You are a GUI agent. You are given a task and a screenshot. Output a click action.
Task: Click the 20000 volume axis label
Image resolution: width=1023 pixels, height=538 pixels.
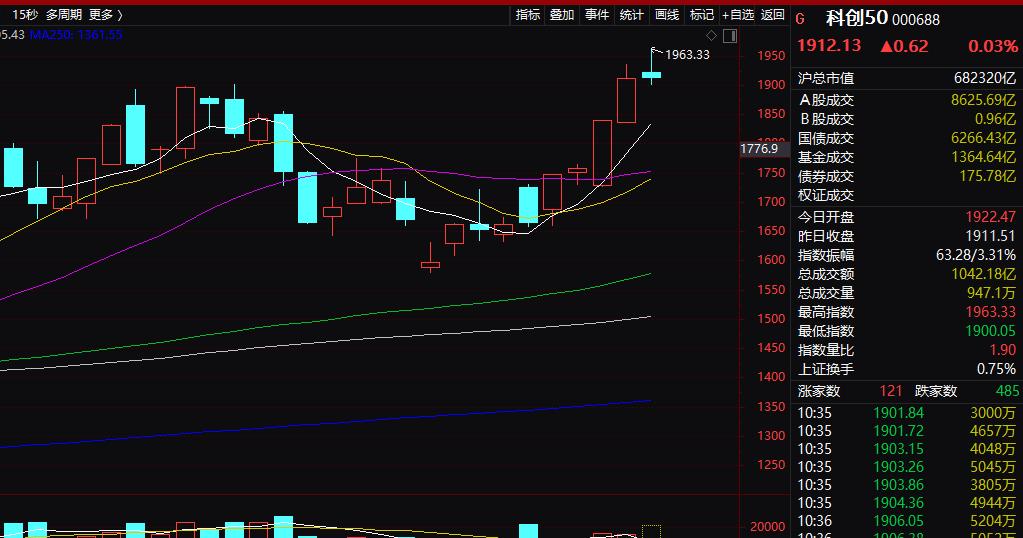click(x=767, y=526)
